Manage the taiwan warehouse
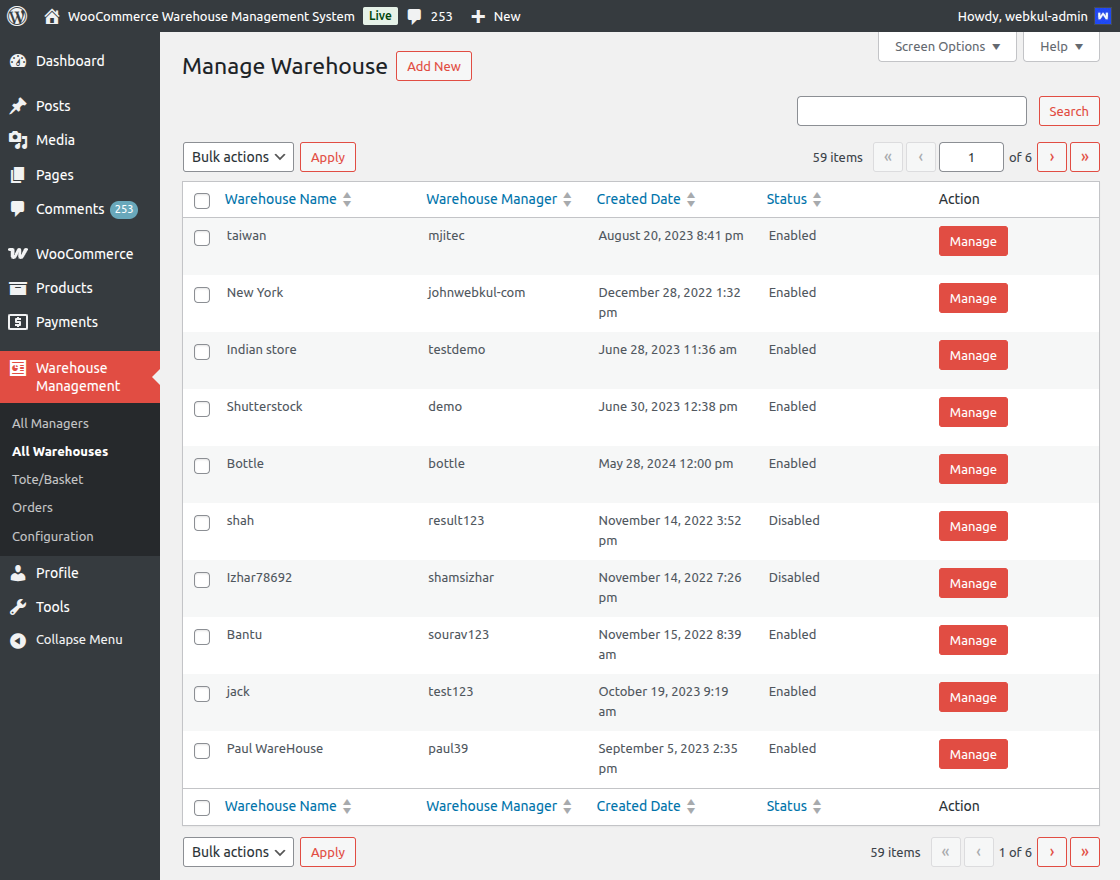The image size is (1120, 880). (973, 241)
